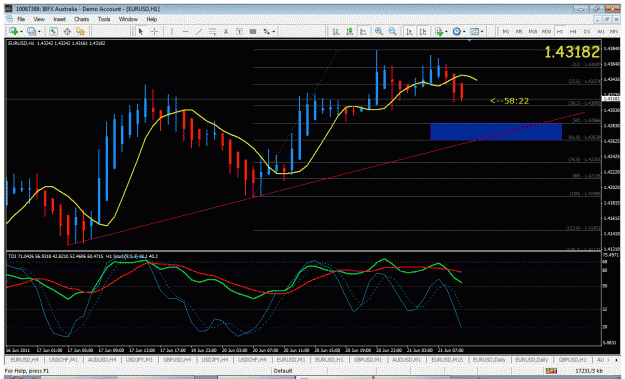The image size is (625, 379).
Task: Switch chart to MN timeframe
Action: [614, 31]
